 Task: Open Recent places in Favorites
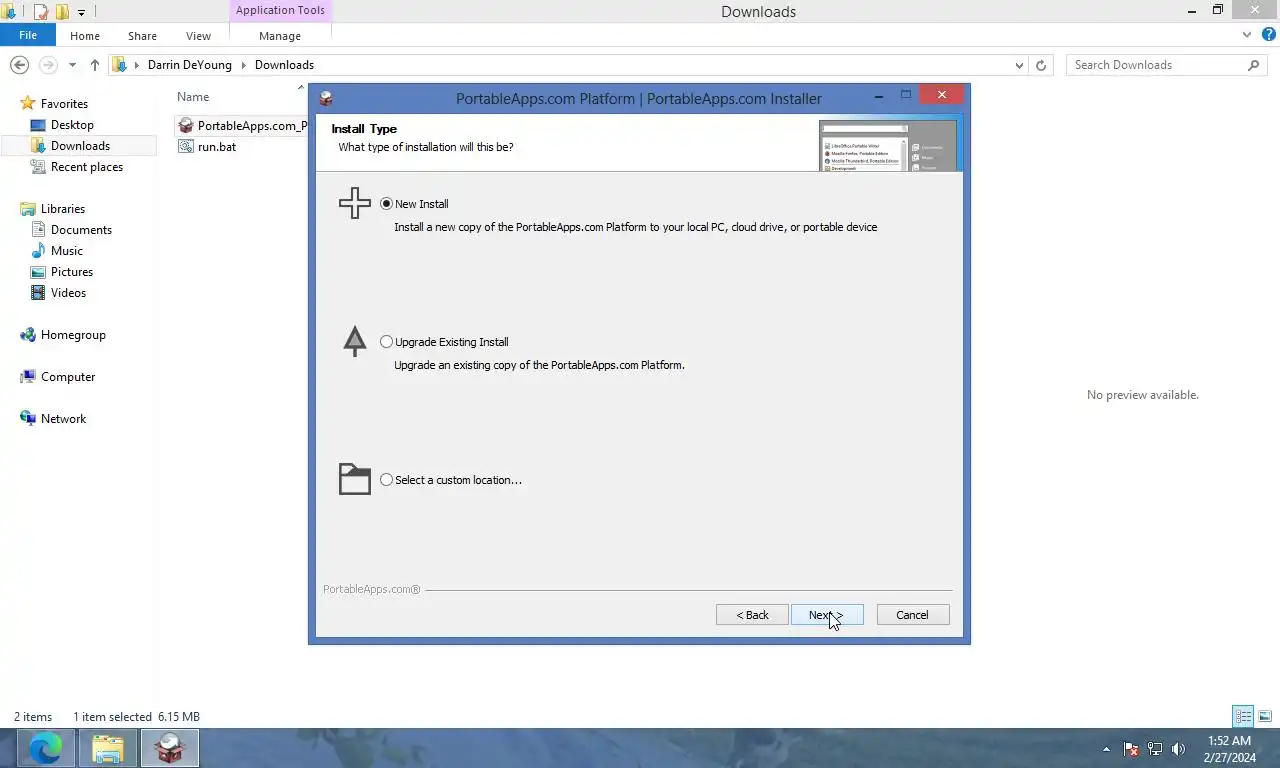87,167
